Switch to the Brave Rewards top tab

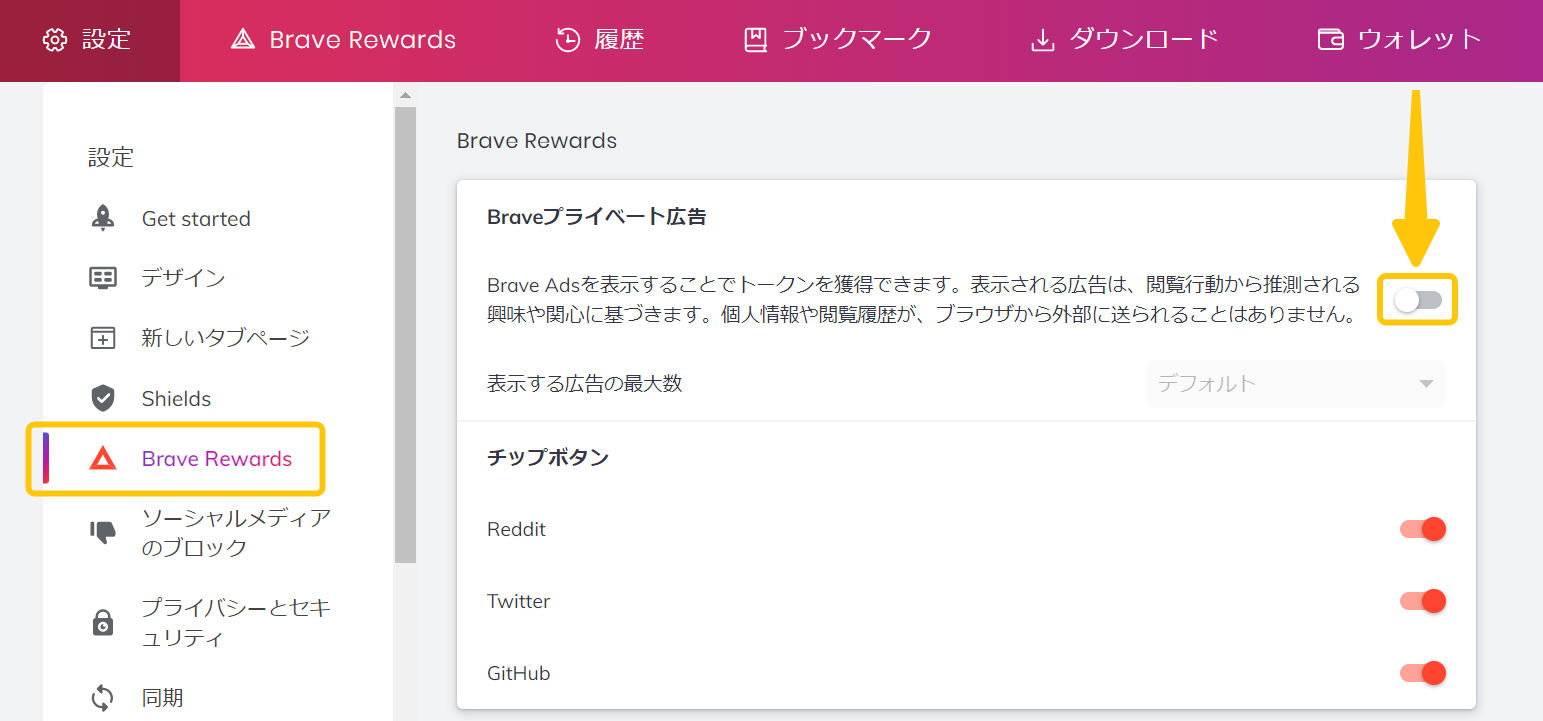(x=343, y=41)
